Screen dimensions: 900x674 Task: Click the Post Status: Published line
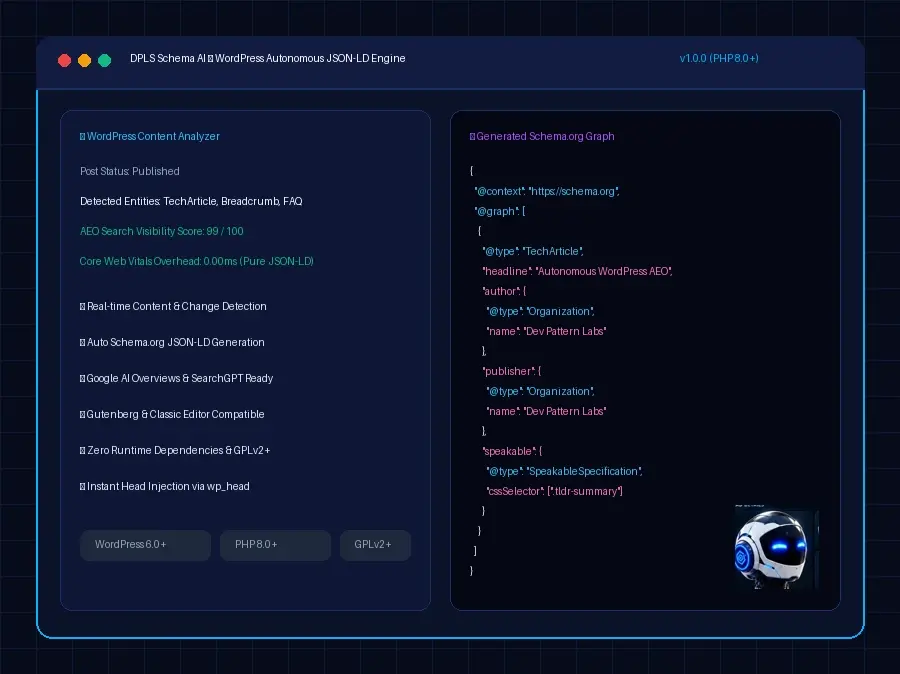[130, 171]
